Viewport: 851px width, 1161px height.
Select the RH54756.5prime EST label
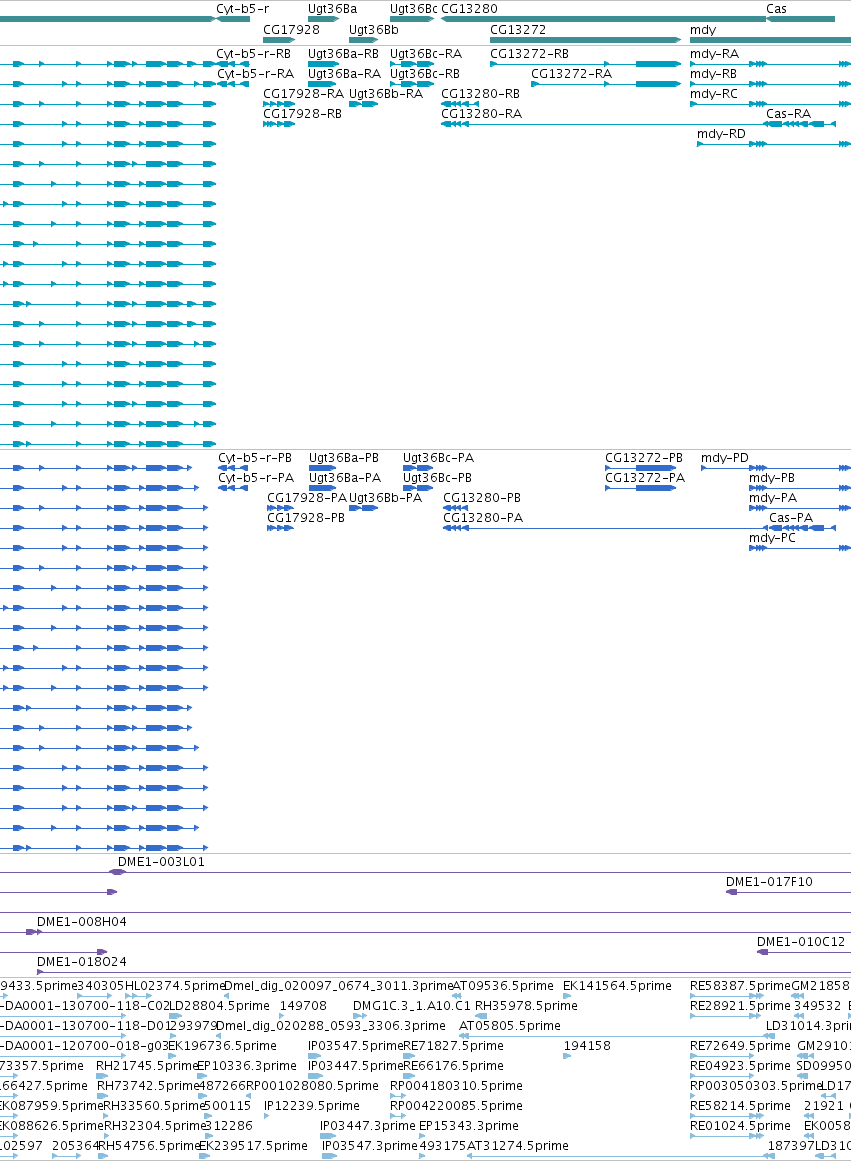149,1146
